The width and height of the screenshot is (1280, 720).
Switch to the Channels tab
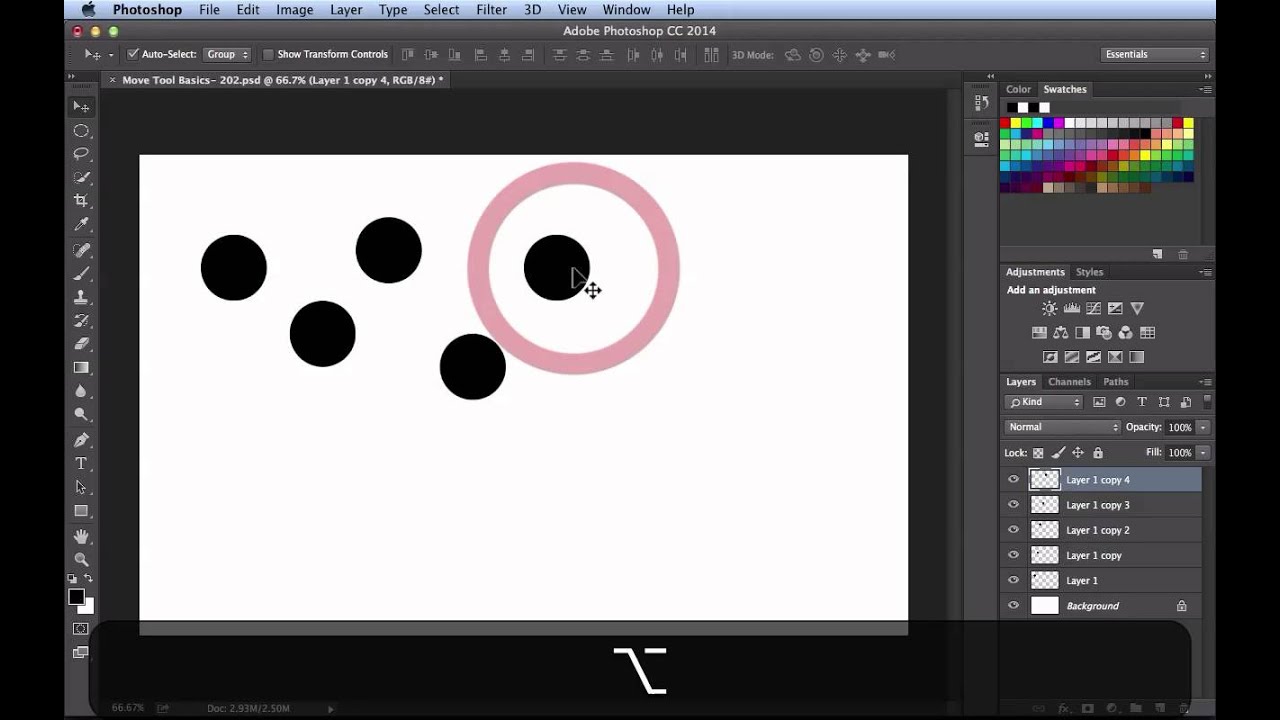pos(1069,382)
